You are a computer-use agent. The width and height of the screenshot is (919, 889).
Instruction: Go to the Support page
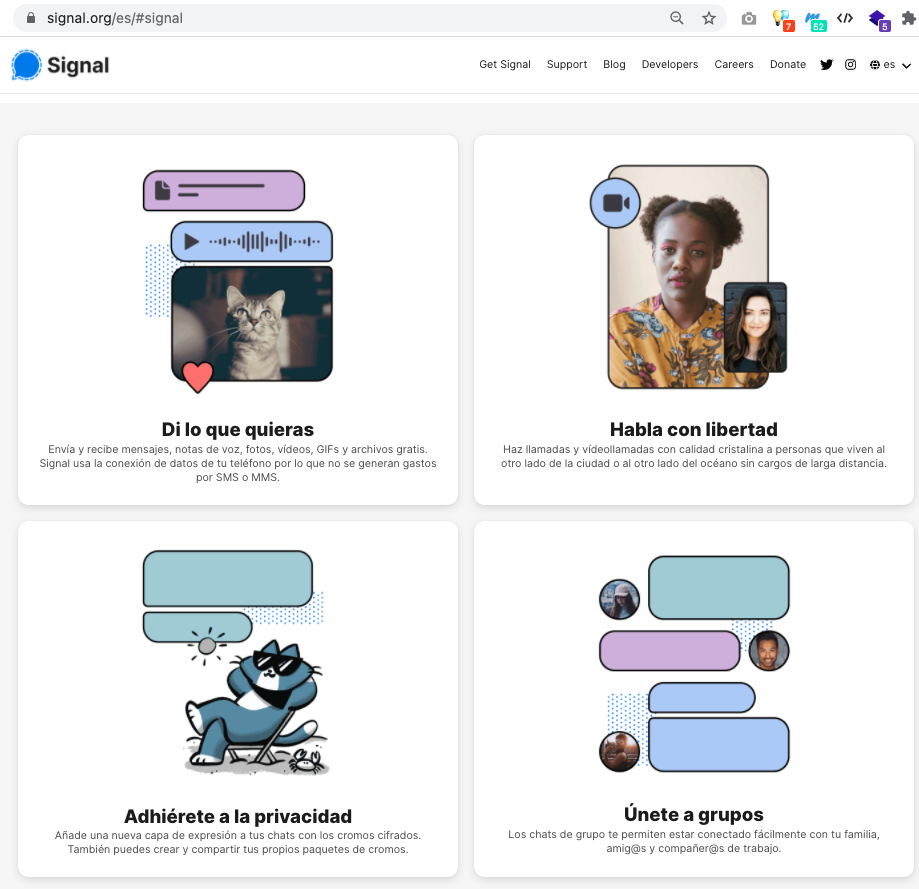point(567,65)
